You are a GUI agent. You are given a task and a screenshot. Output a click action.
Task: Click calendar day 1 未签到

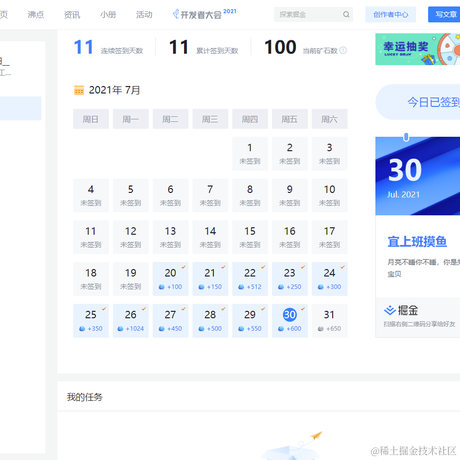click(x=250, y=153)
